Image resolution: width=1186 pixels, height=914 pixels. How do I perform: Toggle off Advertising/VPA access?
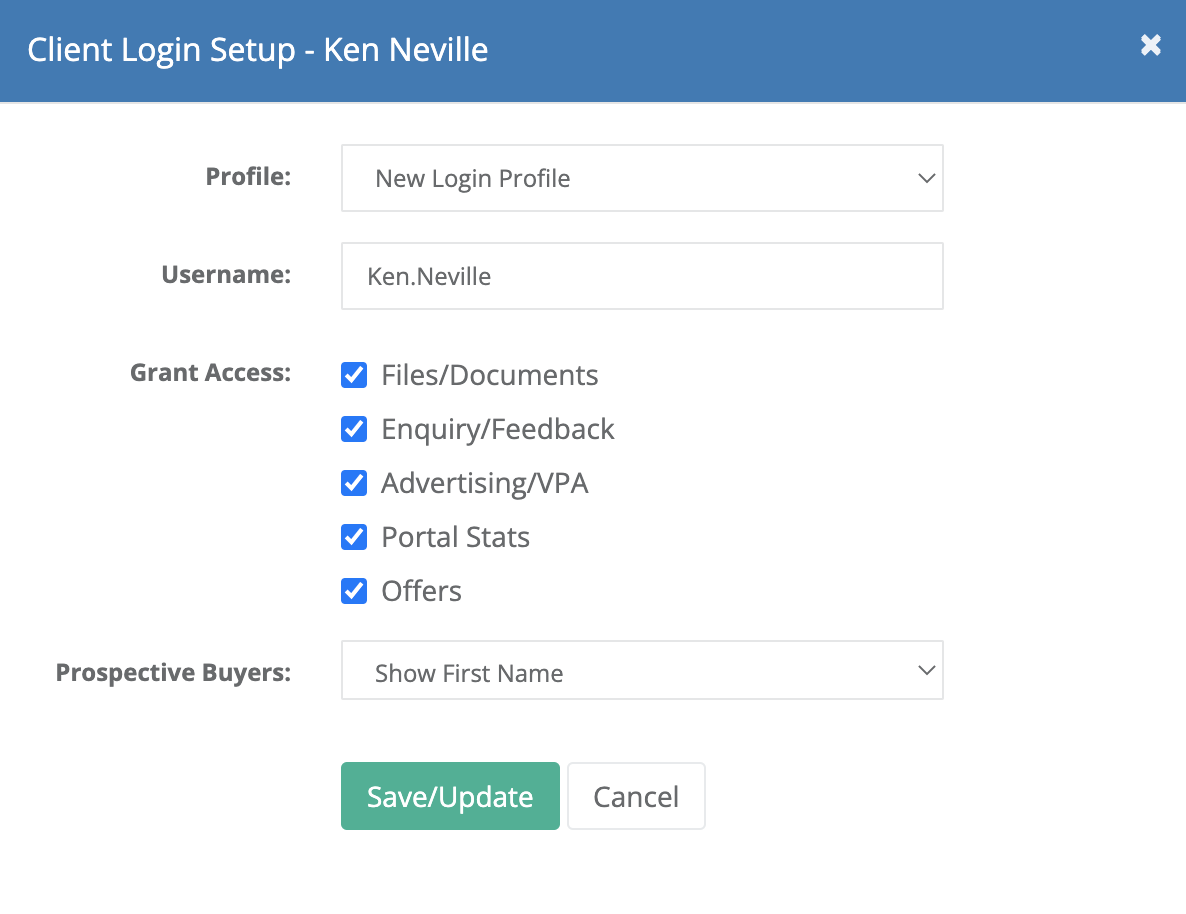click(354, 483)
